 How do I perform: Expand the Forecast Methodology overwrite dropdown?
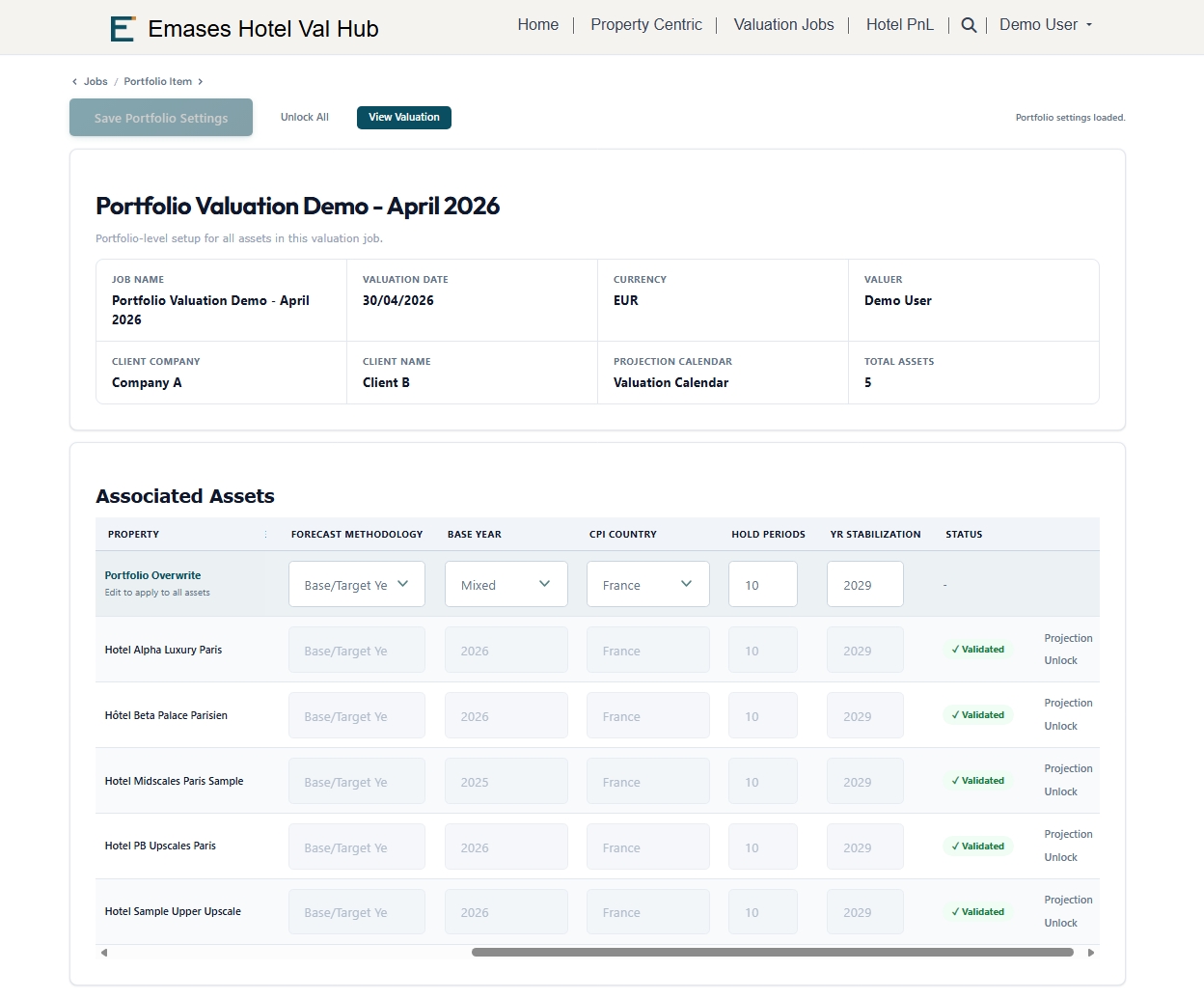(357, 585)
